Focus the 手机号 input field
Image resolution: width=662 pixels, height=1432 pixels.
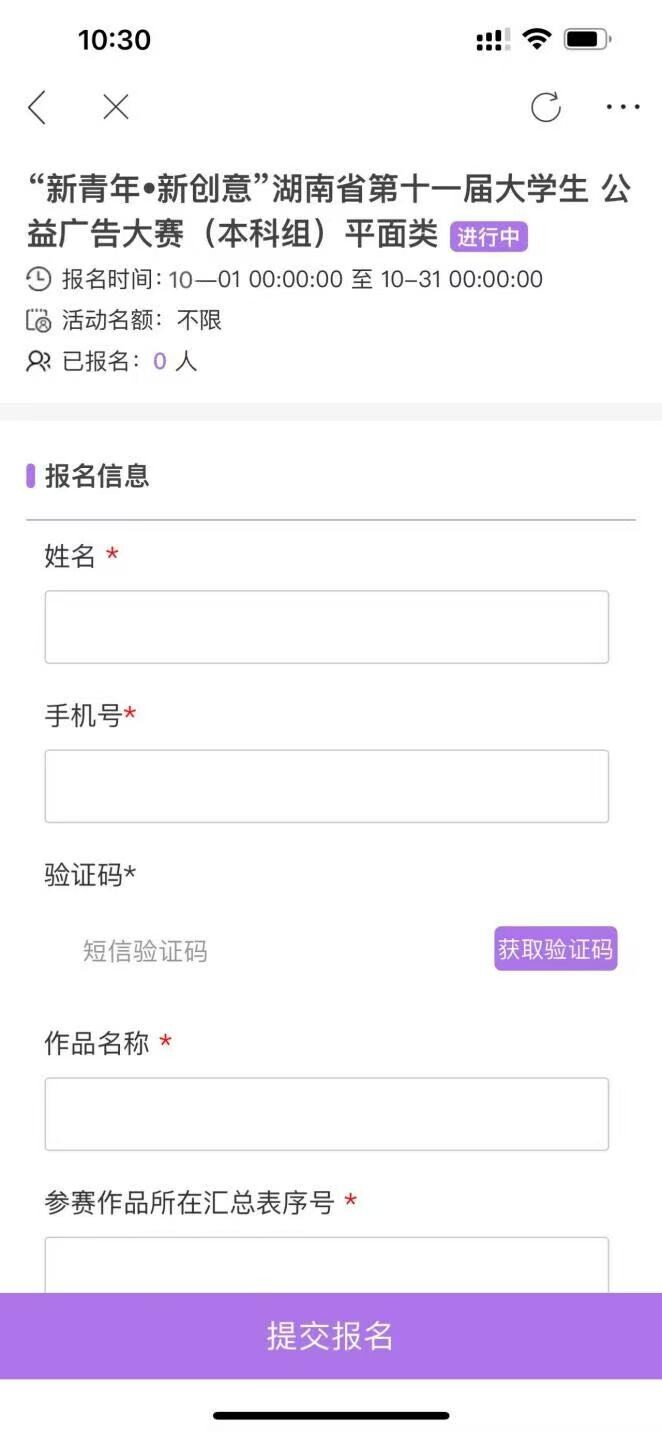tap(326, 786)
